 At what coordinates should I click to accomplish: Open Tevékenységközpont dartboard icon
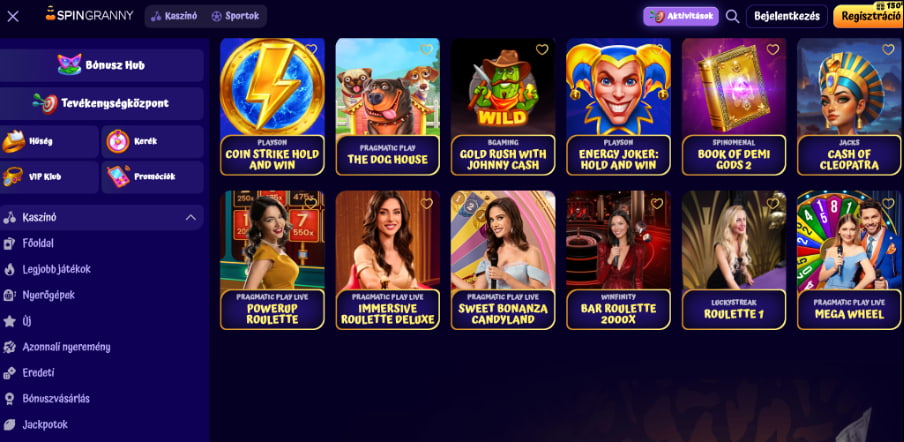coord(45,103)
